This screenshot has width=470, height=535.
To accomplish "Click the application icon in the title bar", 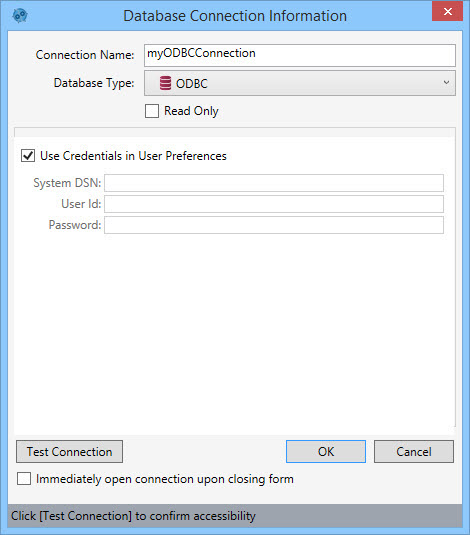I will click(x=20, y=16).
